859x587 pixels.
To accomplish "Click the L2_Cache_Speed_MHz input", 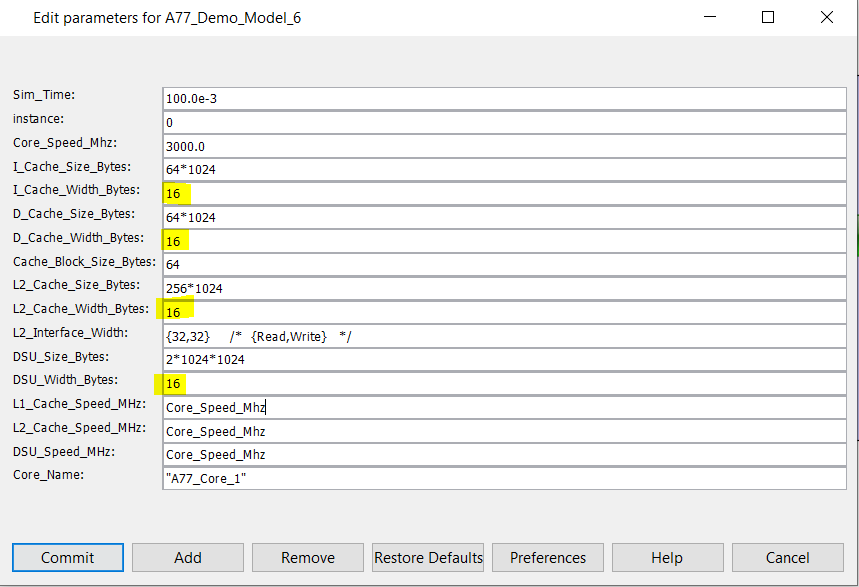I will click(x=505, y=431).
